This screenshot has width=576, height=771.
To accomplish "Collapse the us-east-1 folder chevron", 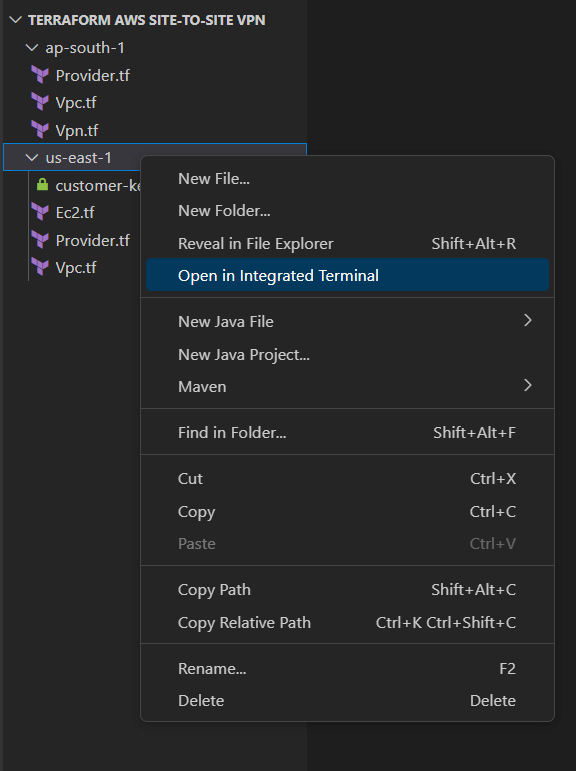I will tap(32, 158).
